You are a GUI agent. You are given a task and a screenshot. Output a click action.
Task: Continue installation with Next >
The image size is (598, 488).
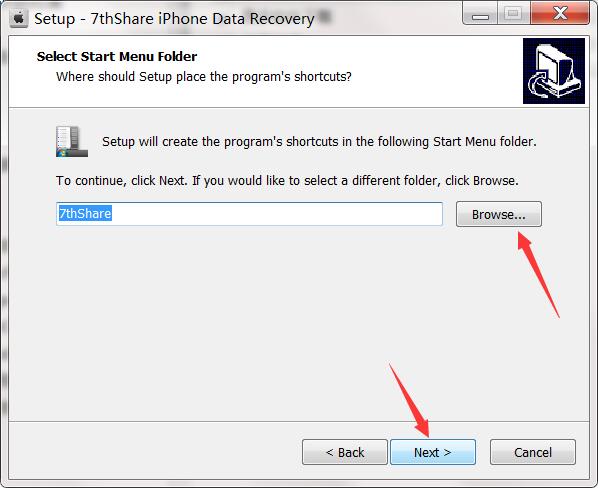tap(433, 452)
